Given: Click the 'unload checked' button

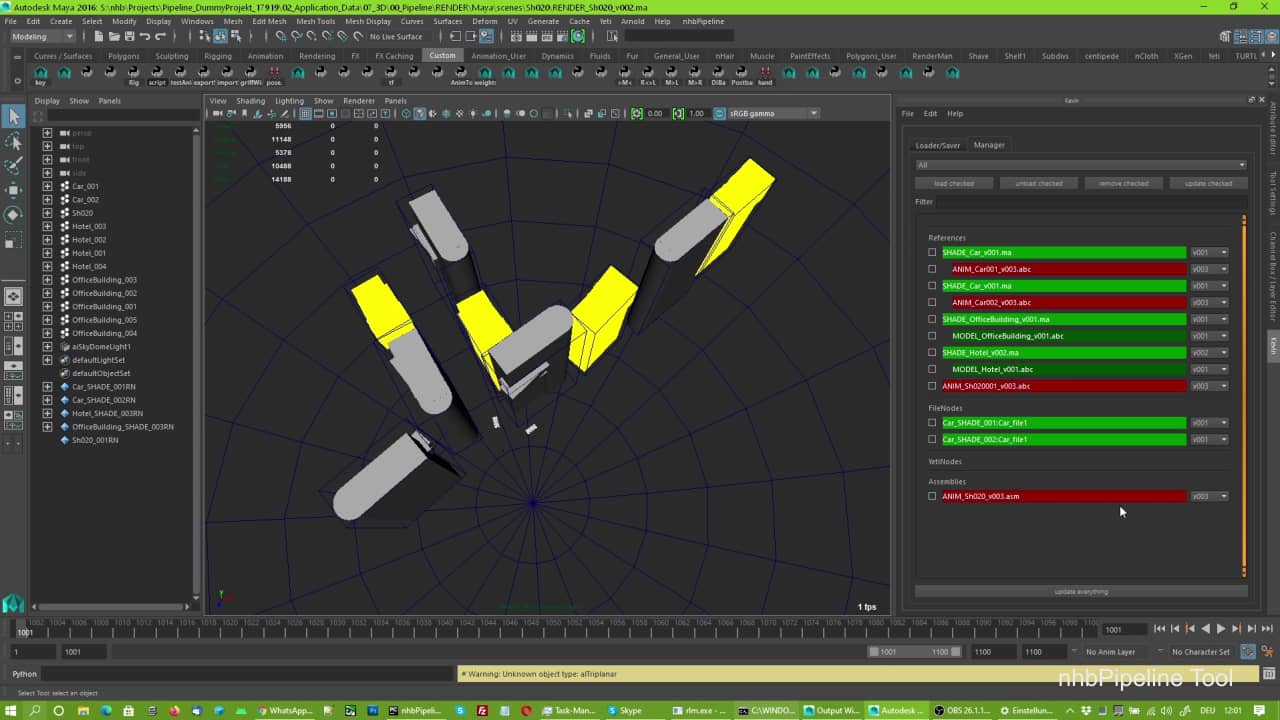Looking at the screenshot, I should click(1039, 183).
